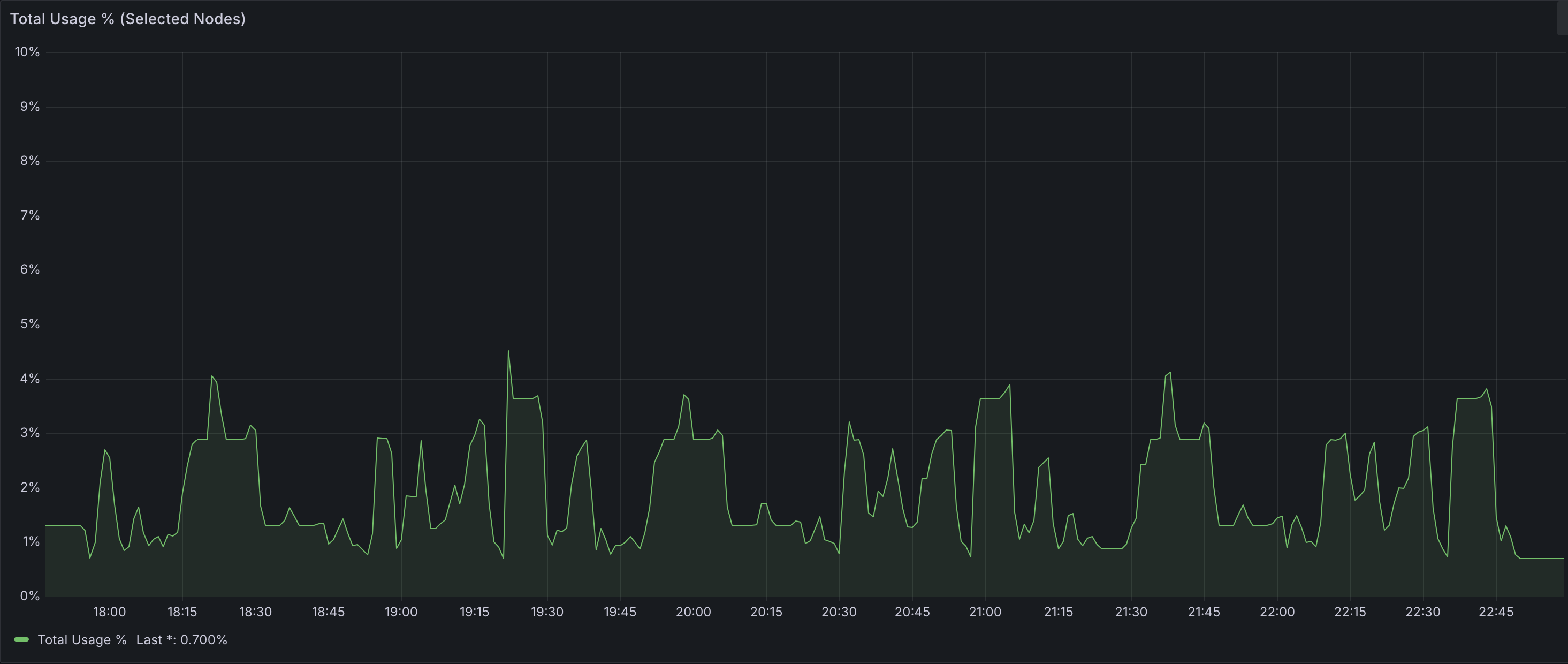Click the 20:30 time axis label

click(x=839, y=612)
